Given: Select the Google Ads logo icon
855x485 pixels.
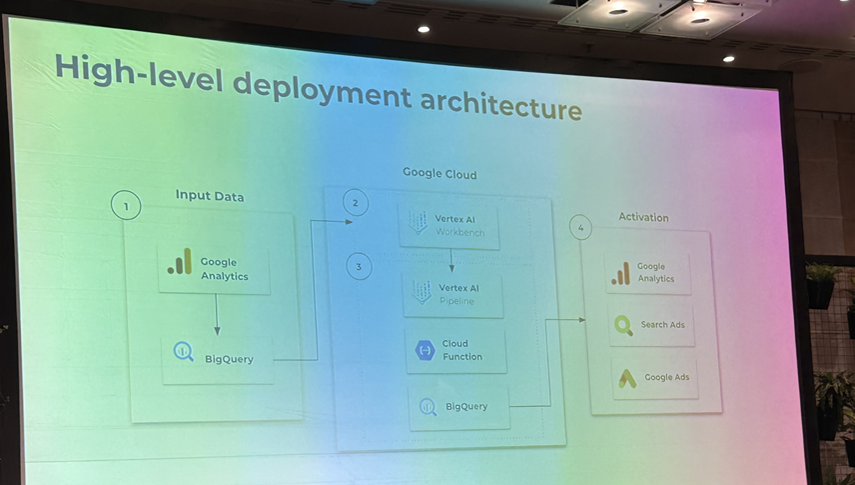Looking at the screenshot, I should tap(627, 378).
